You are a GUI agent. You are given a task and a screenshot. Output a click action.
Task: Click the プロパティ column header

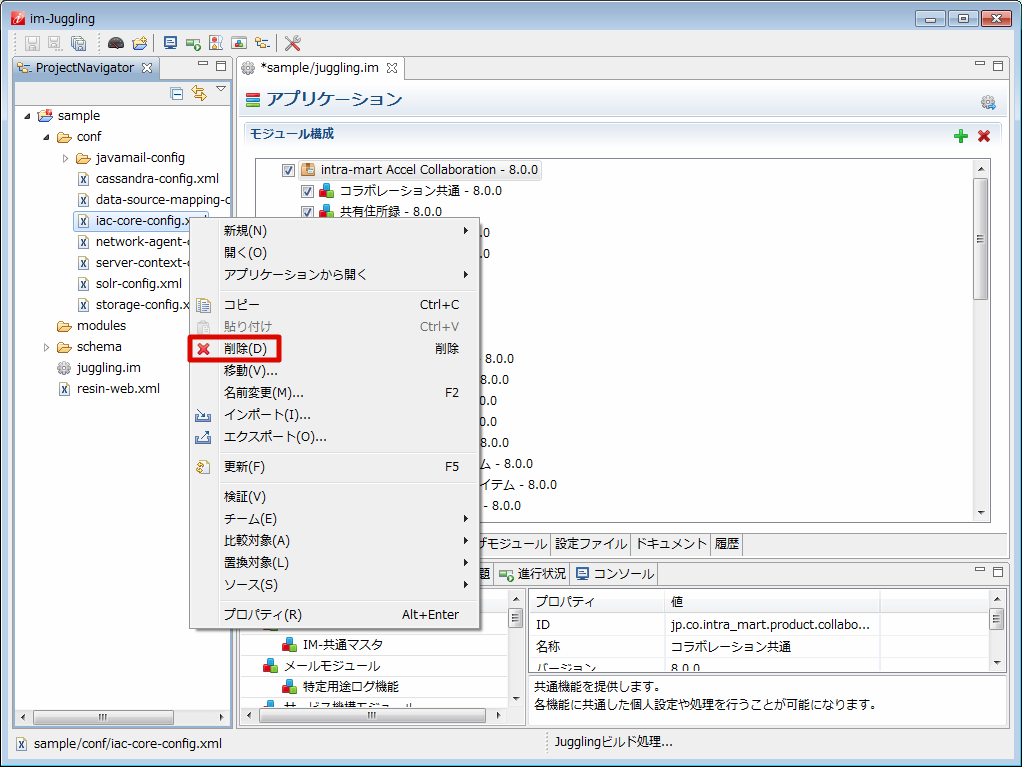point(597,601)
